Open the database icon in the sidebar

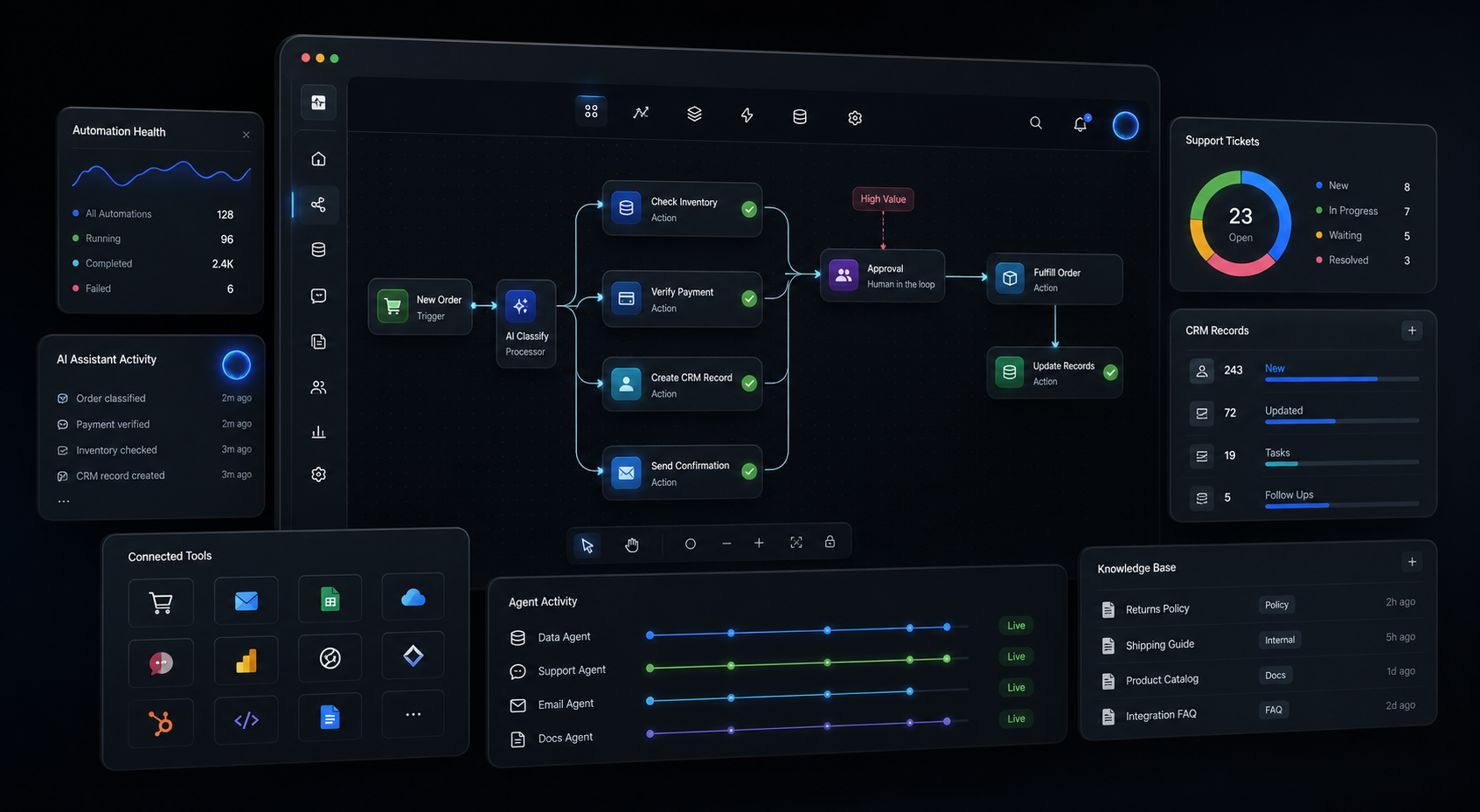[318, 250]
